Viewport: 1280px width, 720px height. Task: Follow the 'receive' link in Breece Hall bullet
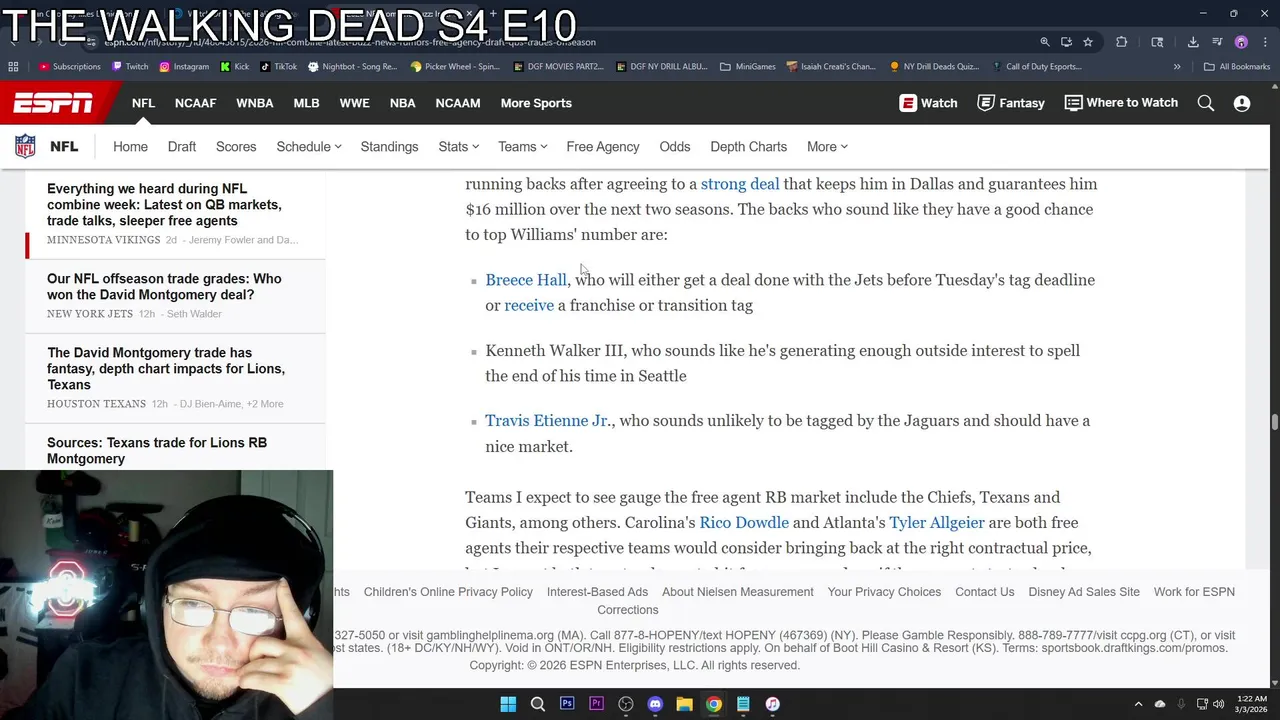click(529, 305)
